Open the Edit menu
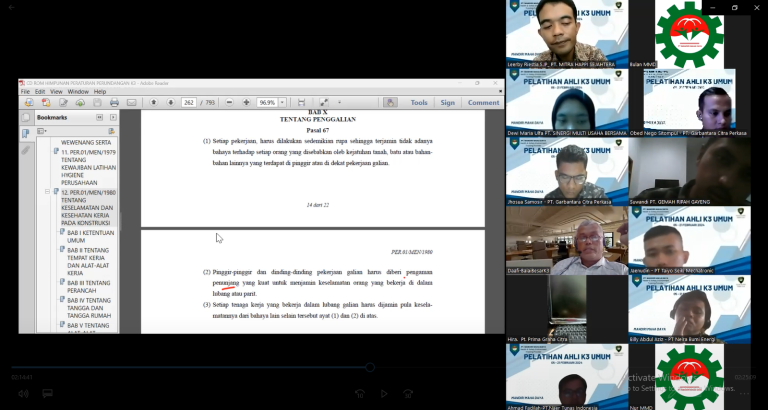 (x=40, y=92)
